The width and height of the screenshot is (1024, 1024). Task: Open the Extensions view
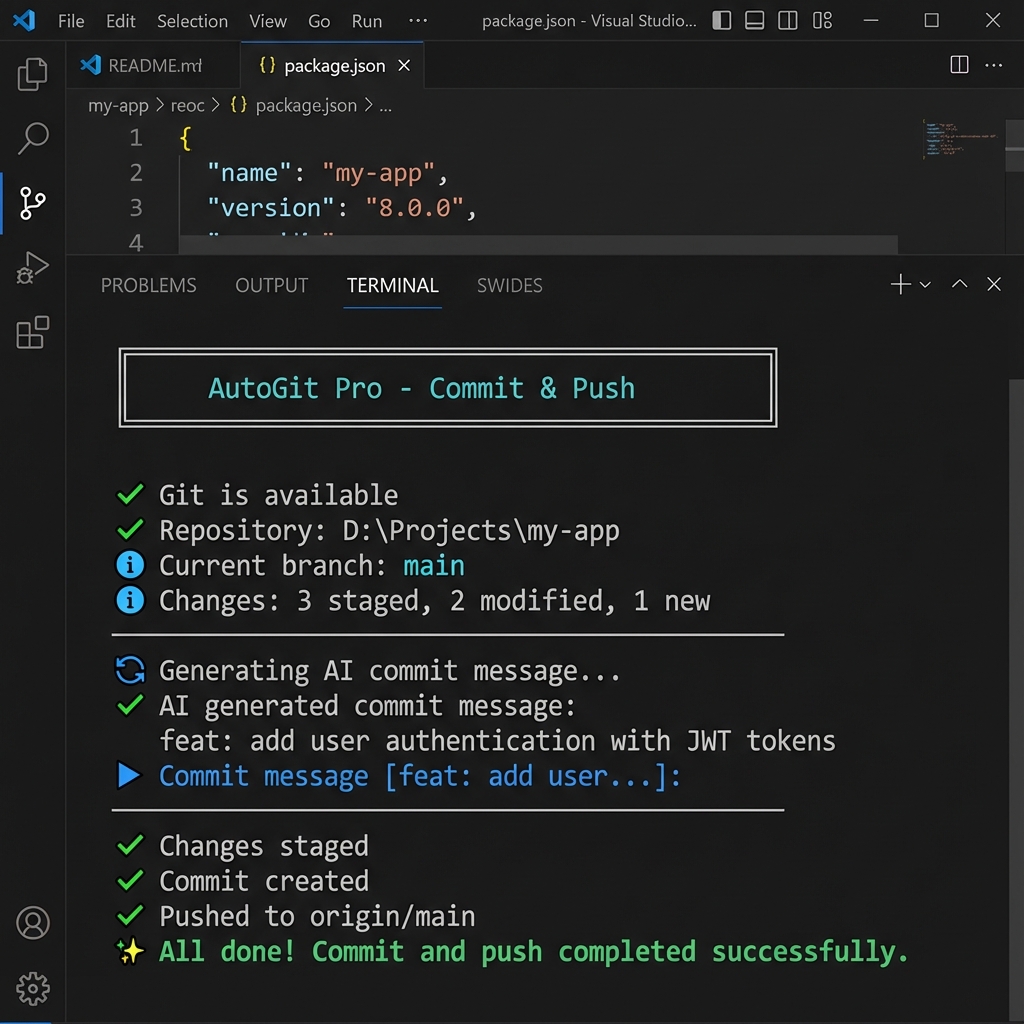click(x=33, y=333)
